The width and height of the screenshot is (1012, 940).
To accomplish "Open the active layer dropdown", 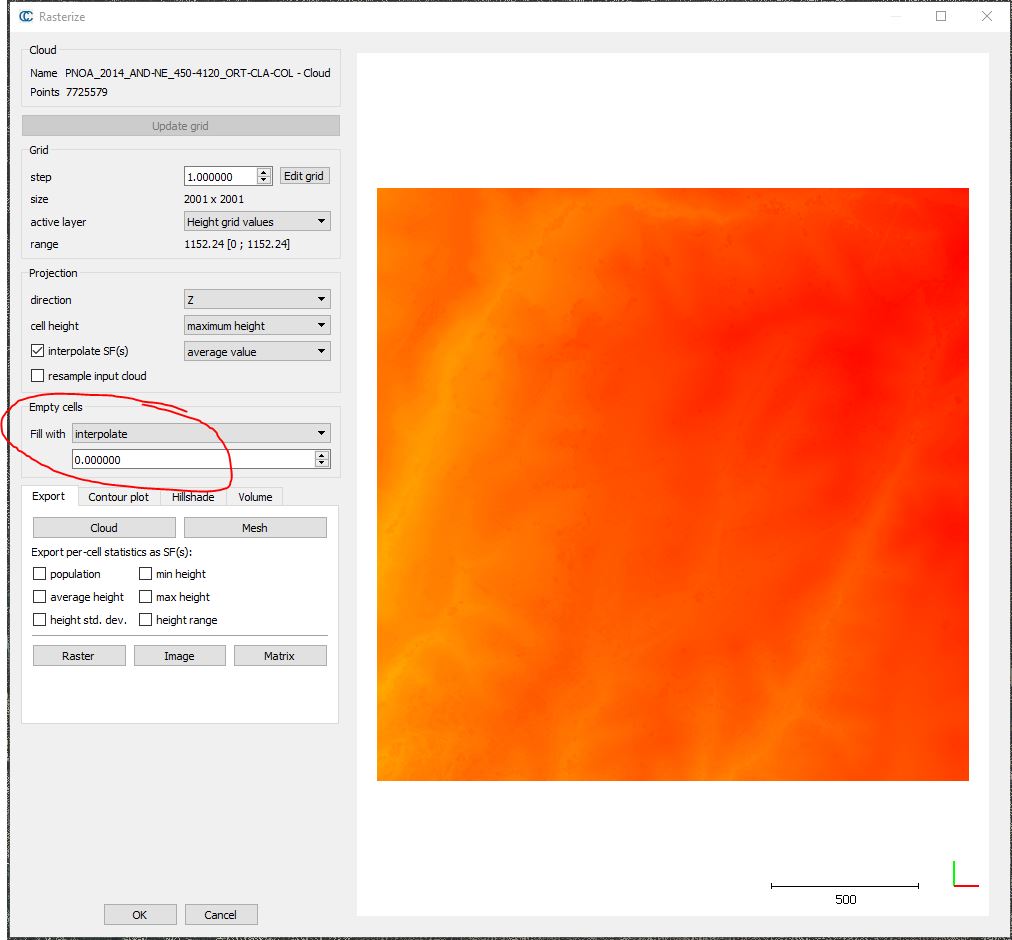I will tap(257, 222).
